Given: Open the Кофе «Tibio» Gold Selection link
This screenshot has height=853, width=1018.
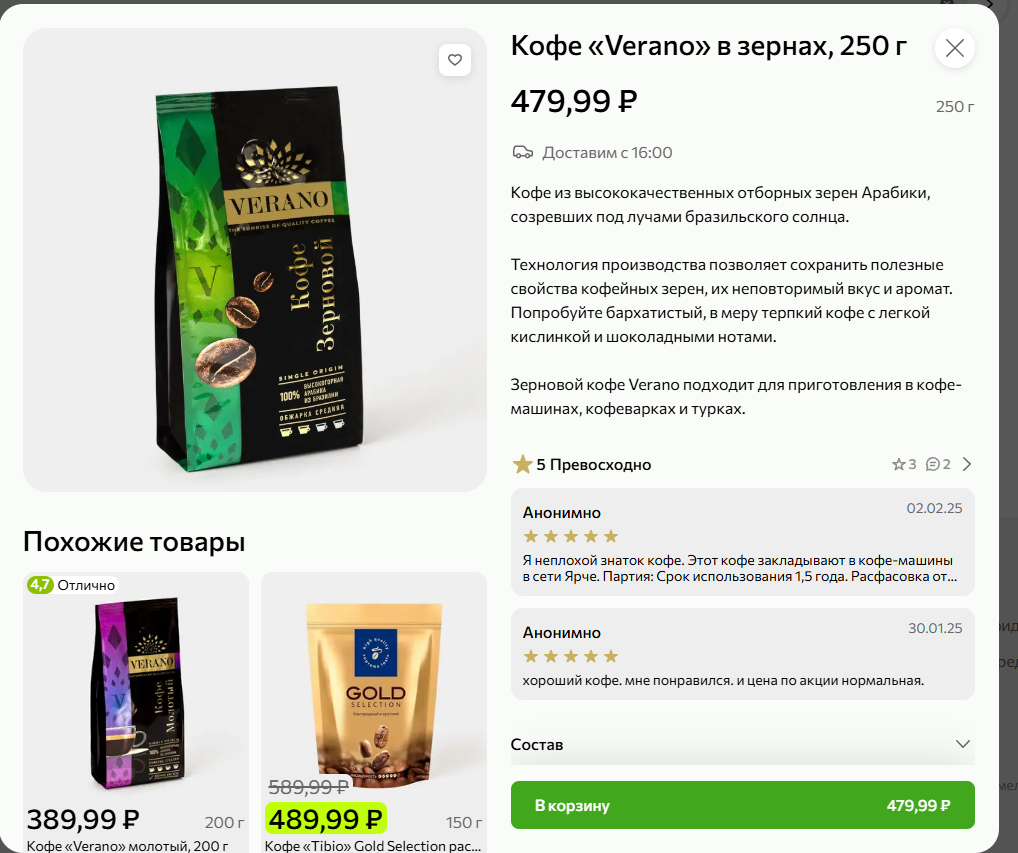Looking at the screenshot, I should click(373, 846).
